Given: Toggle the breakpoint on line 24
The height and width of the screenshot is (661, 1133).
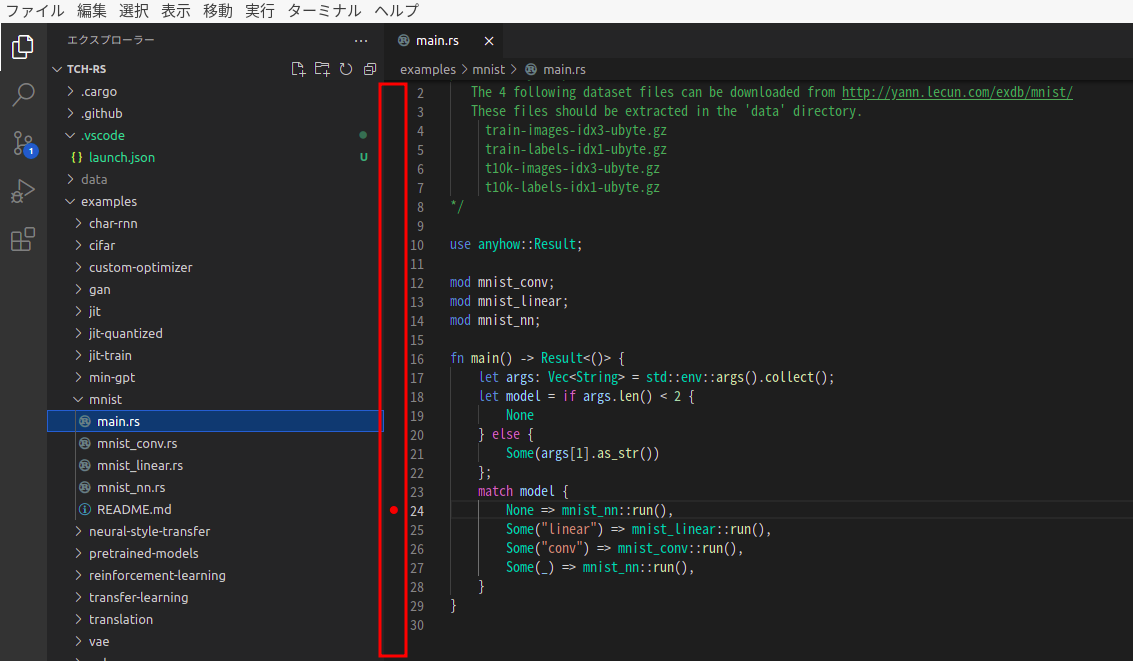Looking at the screenshot, I should 393,510.
